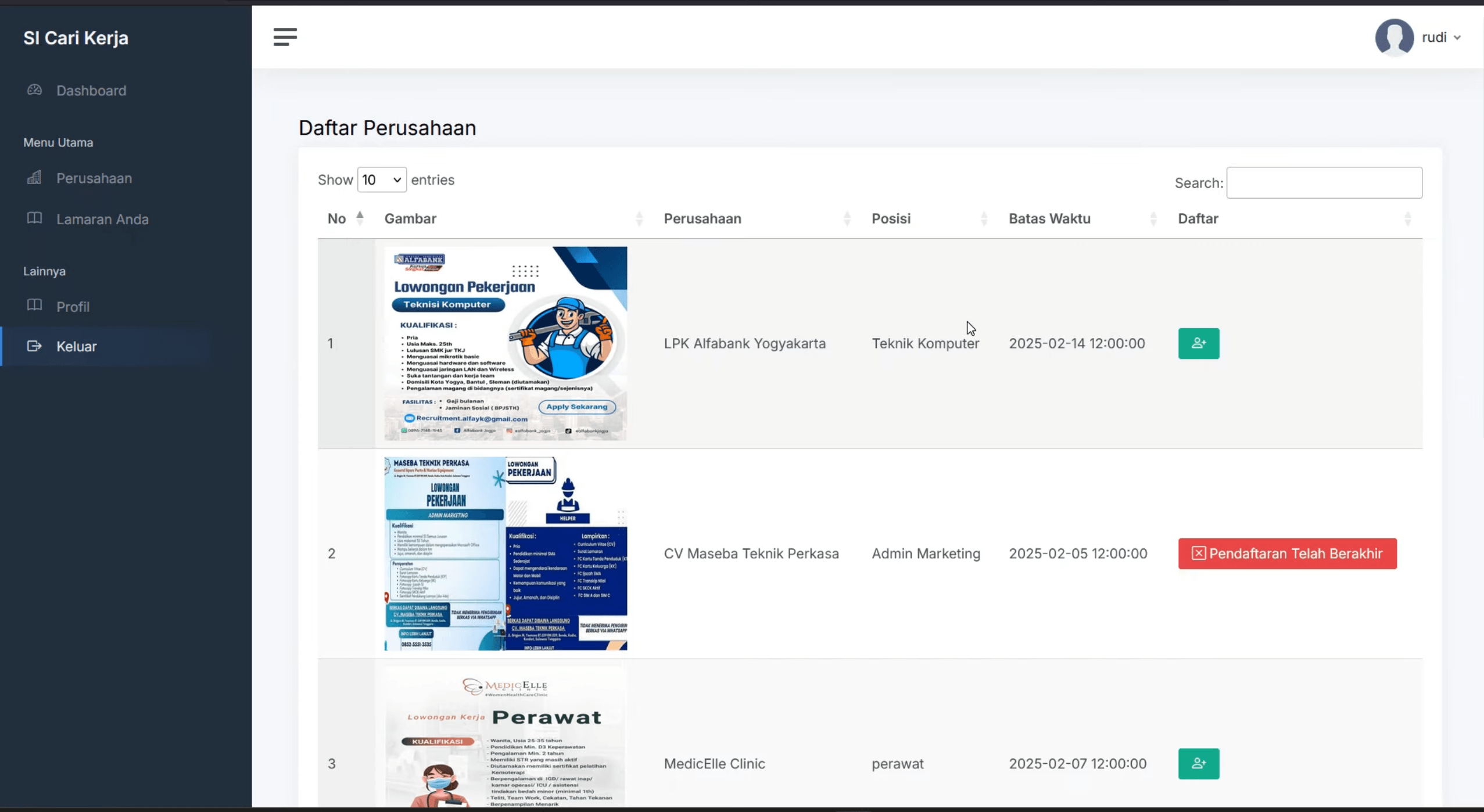The height and width of the screenshot is (812, 1484).
Task: Focus the Search input field
Action: [1324, 183]
